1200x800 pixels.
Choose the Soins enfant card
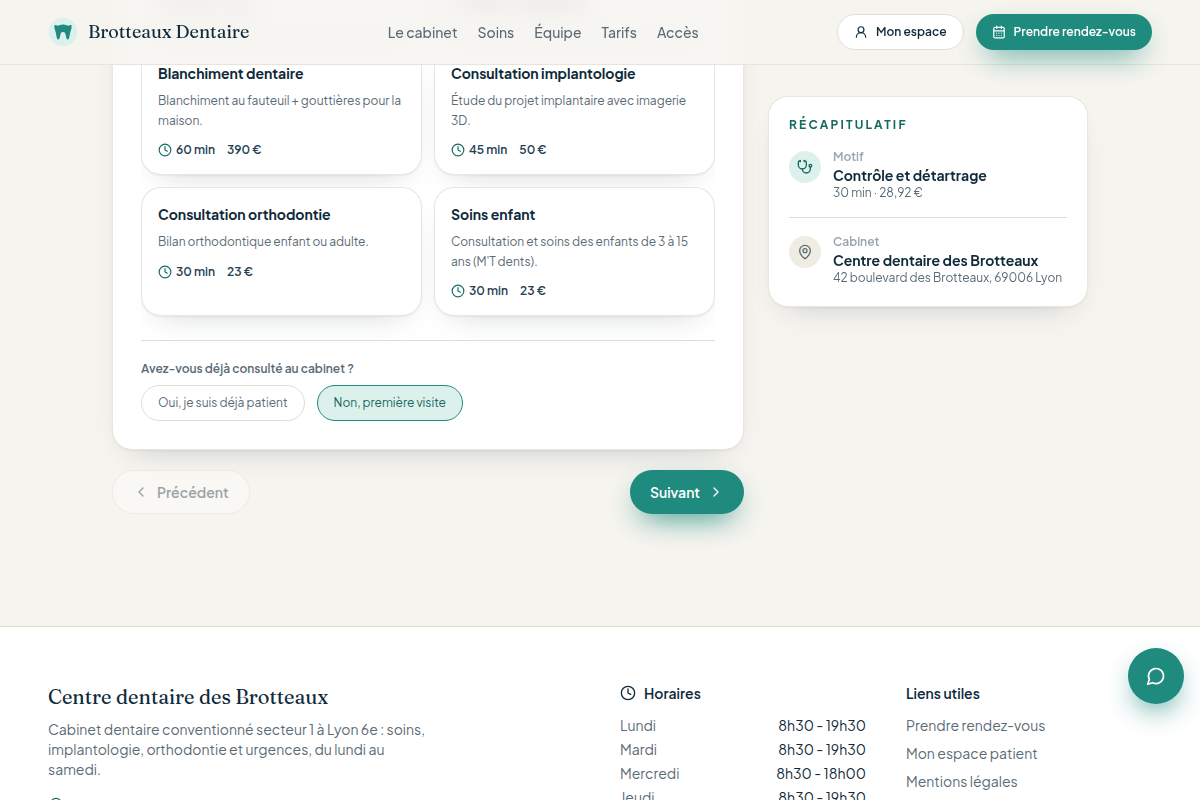pos(574,251)
